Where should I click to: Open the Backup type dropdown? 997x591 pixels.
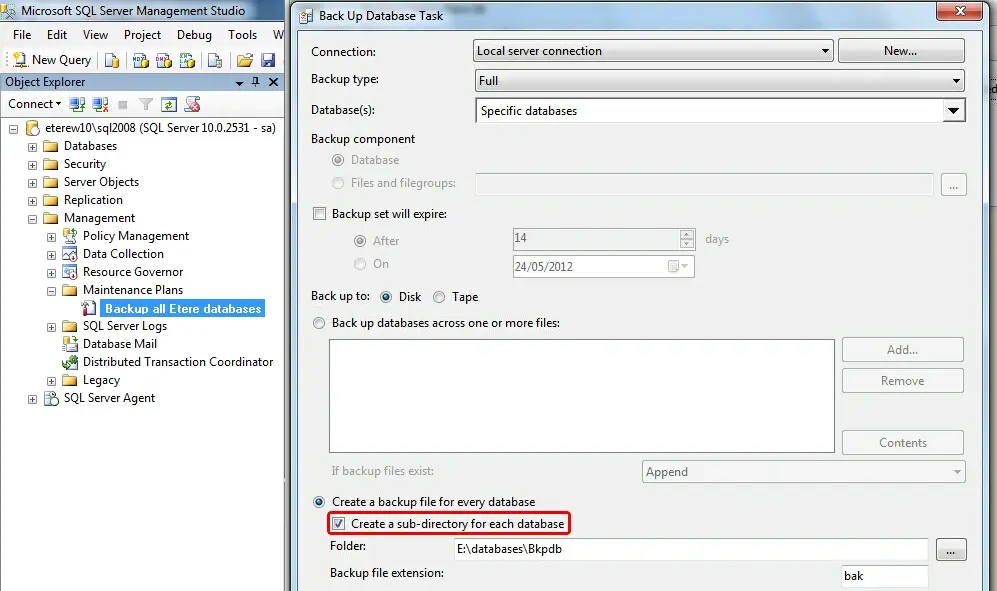[719, 81]
